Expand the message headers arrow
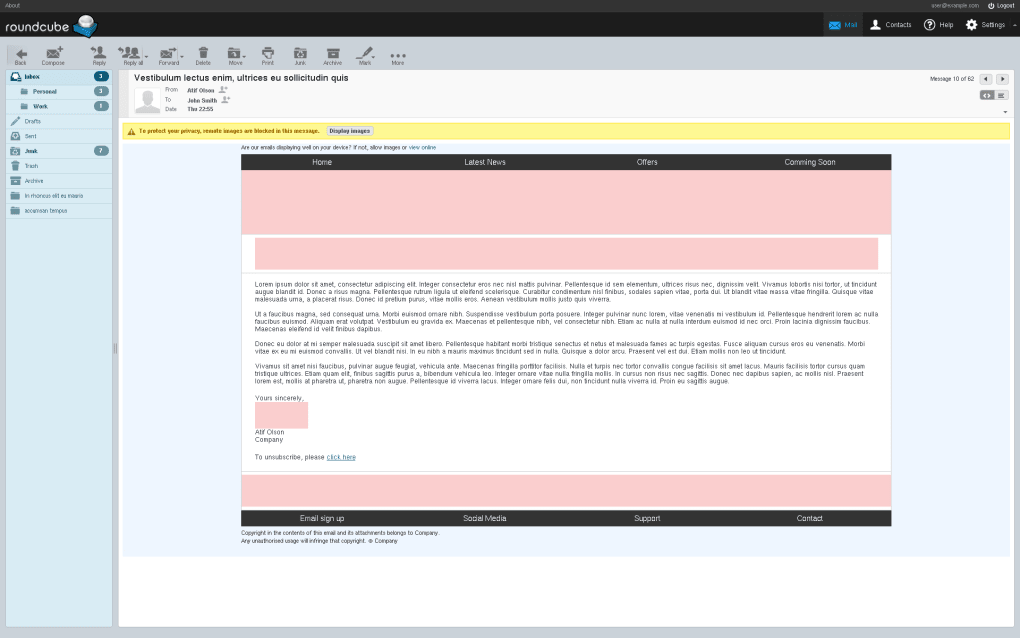This screenshot has width=1020, height=638. click(1005, 112)
